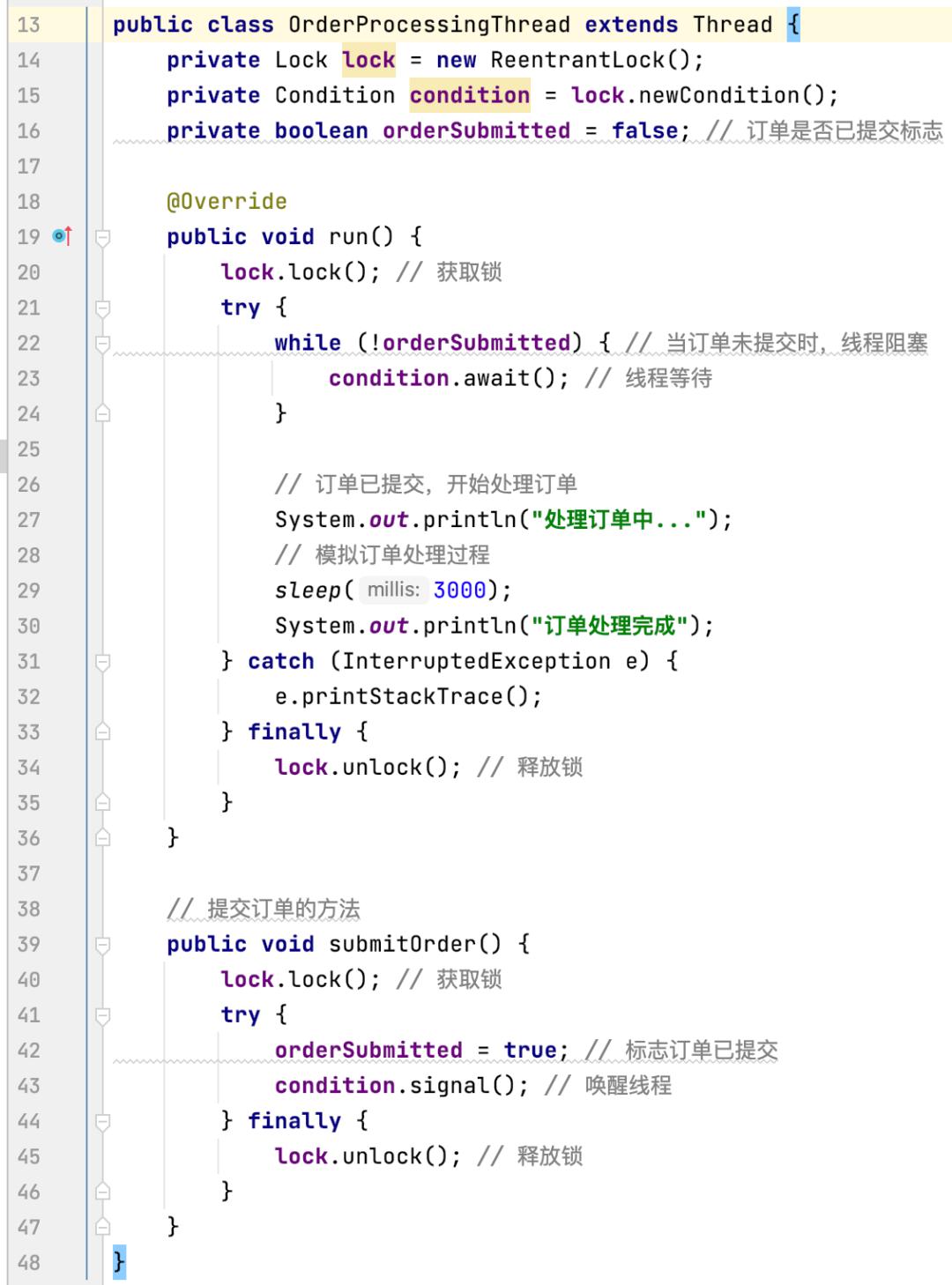Screen dimensions: 952x1285
Task: Click the highlighted condition field declaration
Action: [470, 95]
